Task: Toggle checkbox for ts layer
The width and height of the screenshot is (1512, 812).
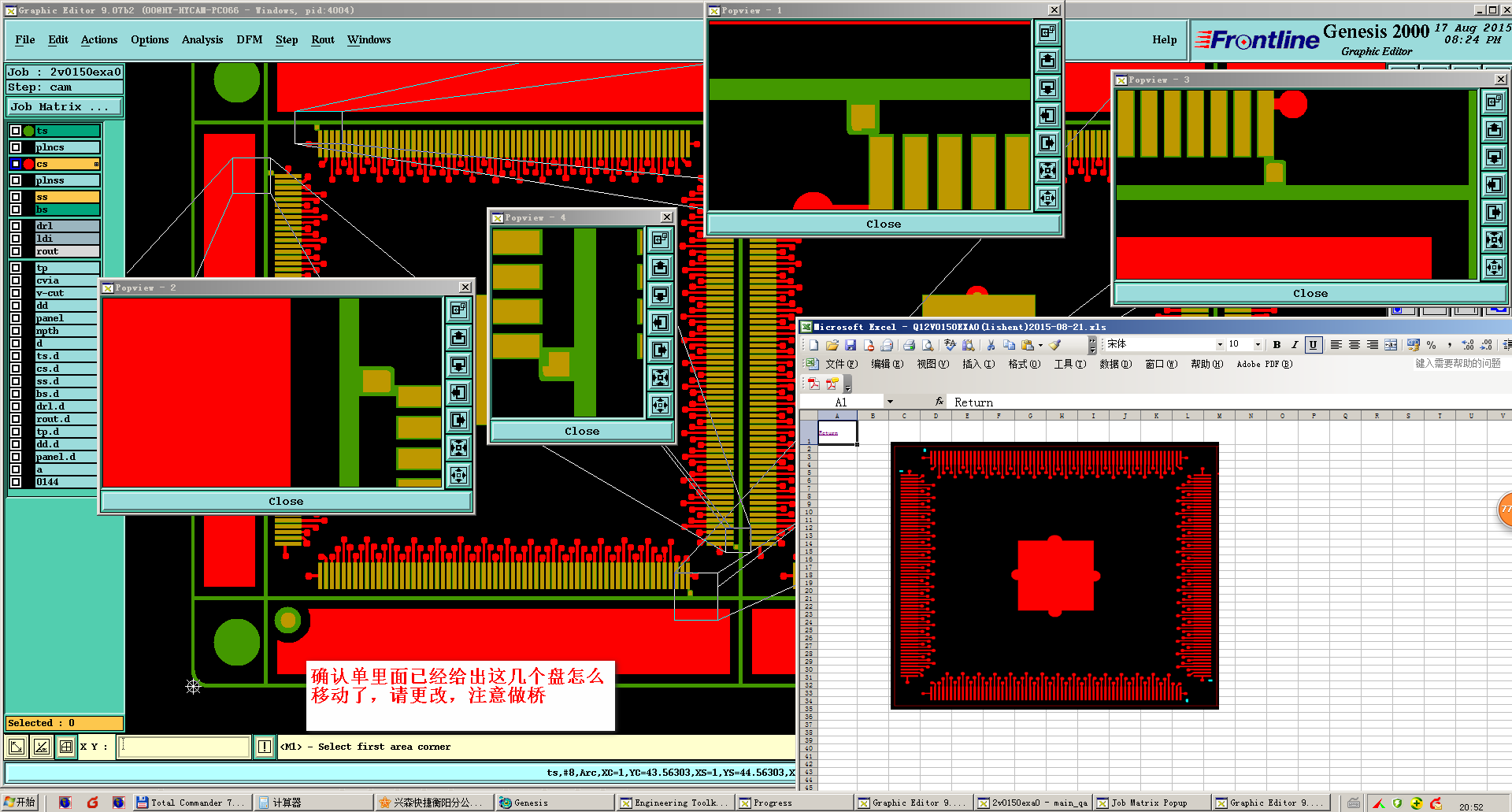Action: point(16,131)
